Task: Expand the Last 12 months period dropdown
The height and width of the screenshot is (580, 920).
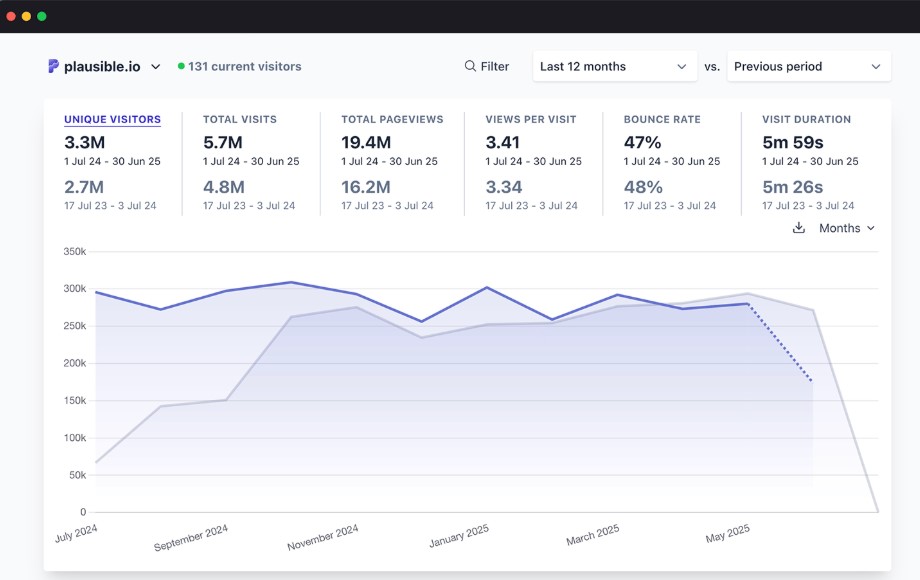Action: 613,66
